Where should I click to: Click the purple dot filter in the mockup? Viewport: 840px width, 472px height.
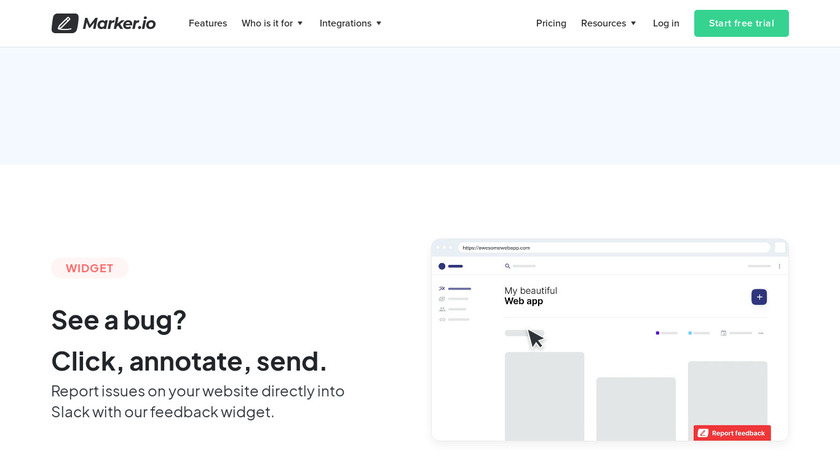click(657, 333)
